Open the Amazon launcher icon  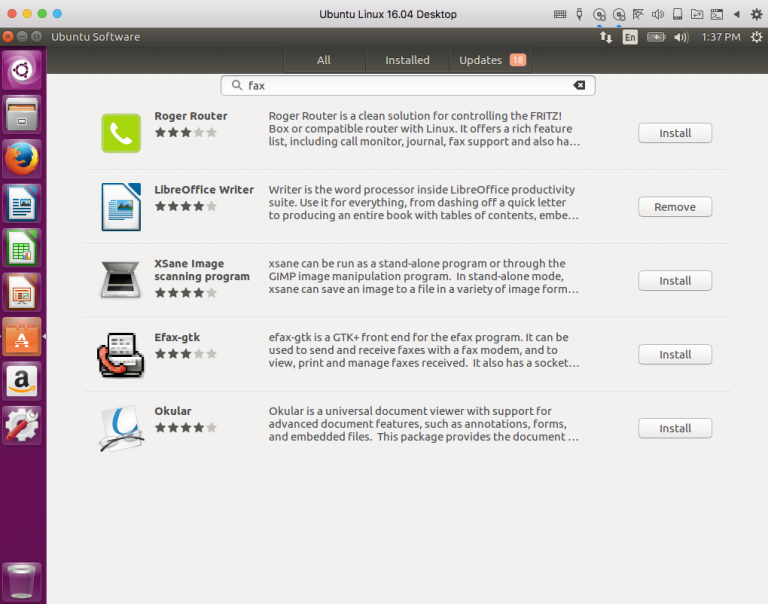[x=22, y=381]
